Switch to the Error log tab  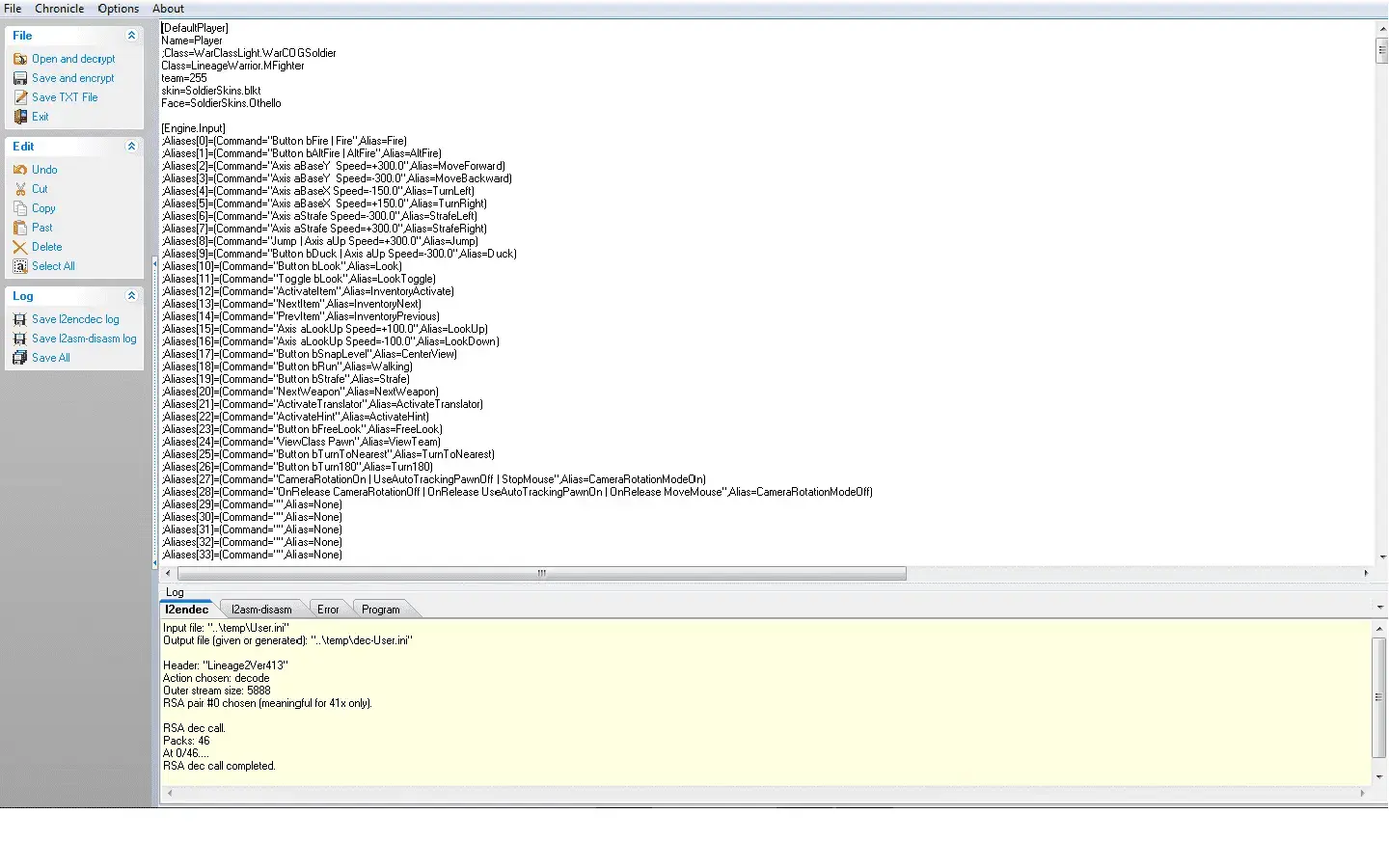pyautogui.click(x=328, y=610)
